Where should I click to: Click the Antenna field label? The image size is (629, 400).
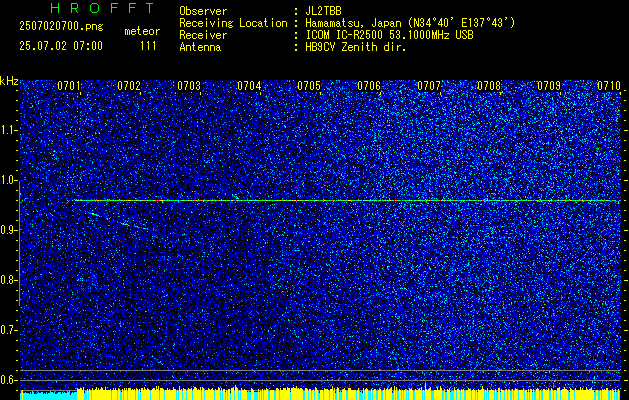(200, 47)
